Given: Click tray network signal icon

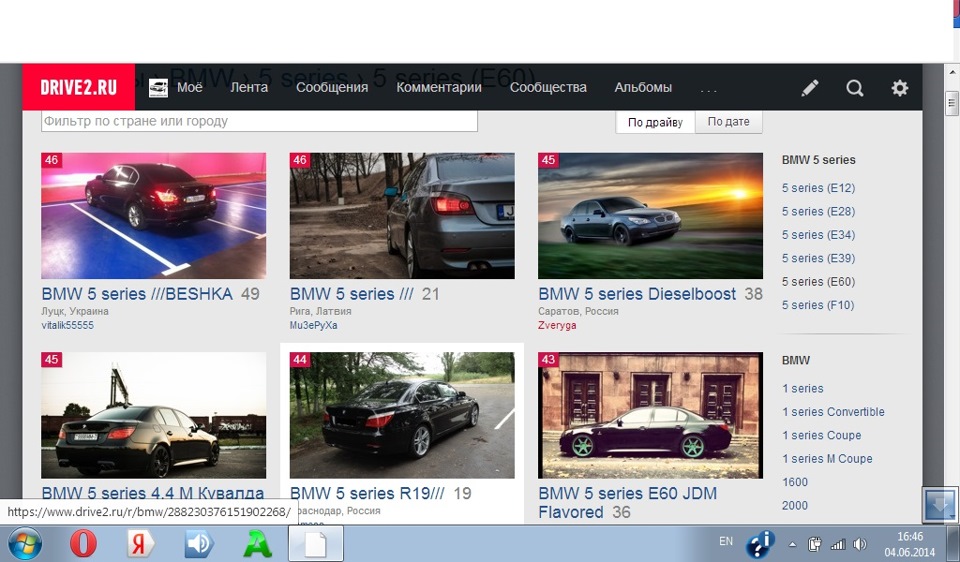Looking at the screenshot, I should (837, 544).
